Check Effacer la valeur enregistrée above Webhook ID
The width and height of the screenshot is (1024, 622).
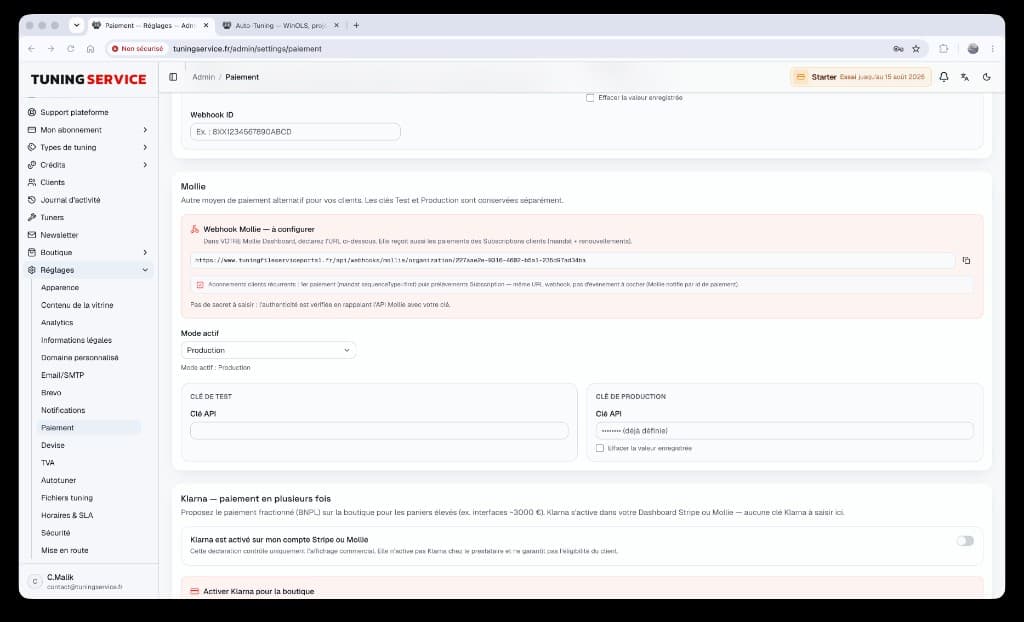(x=590, y=98)
